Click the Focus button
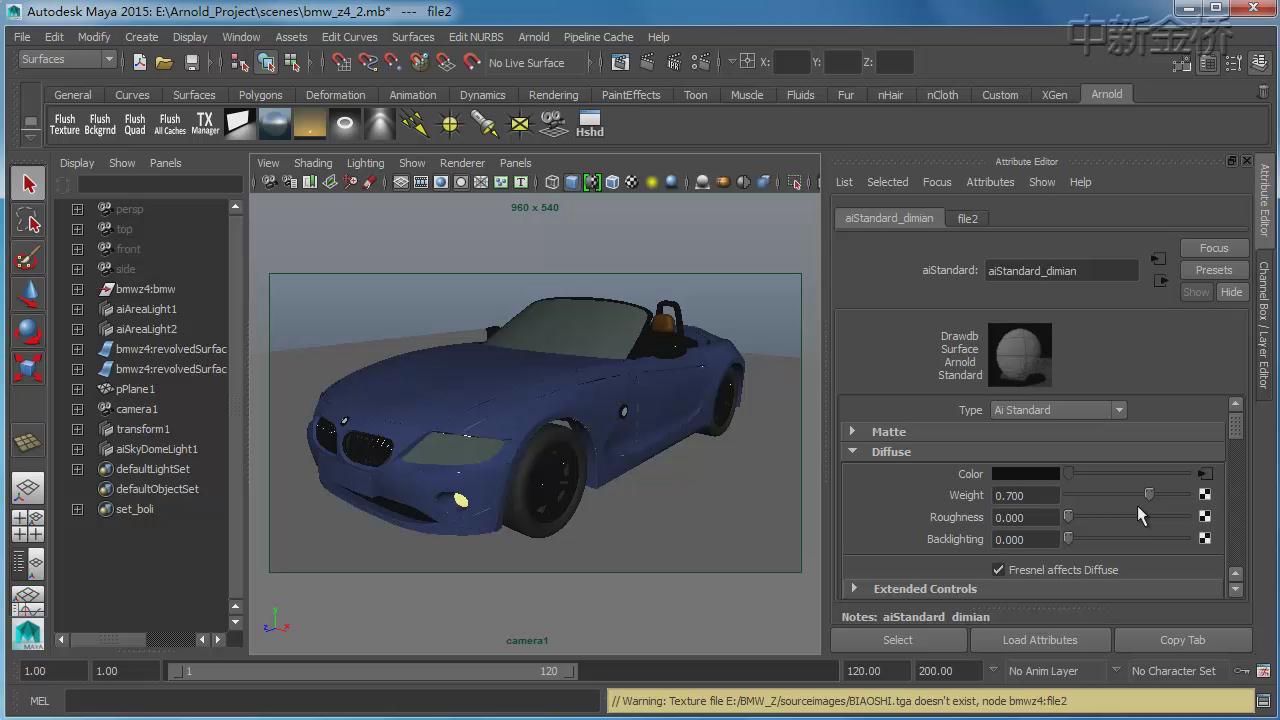This screenshot has width=1280, height=720. click(1214, 248)
